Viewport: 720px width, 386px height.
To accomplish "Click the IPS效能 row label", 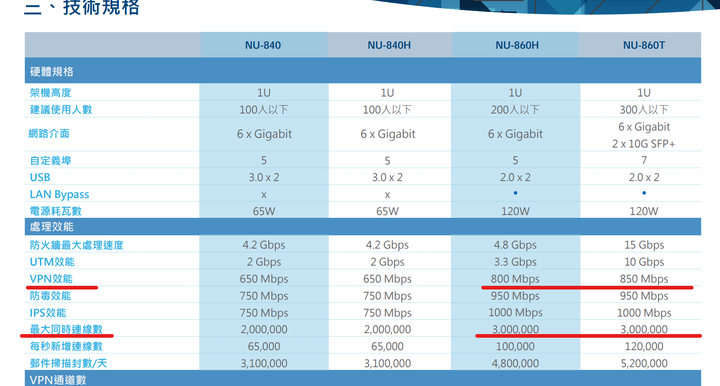I will (48, 313).
